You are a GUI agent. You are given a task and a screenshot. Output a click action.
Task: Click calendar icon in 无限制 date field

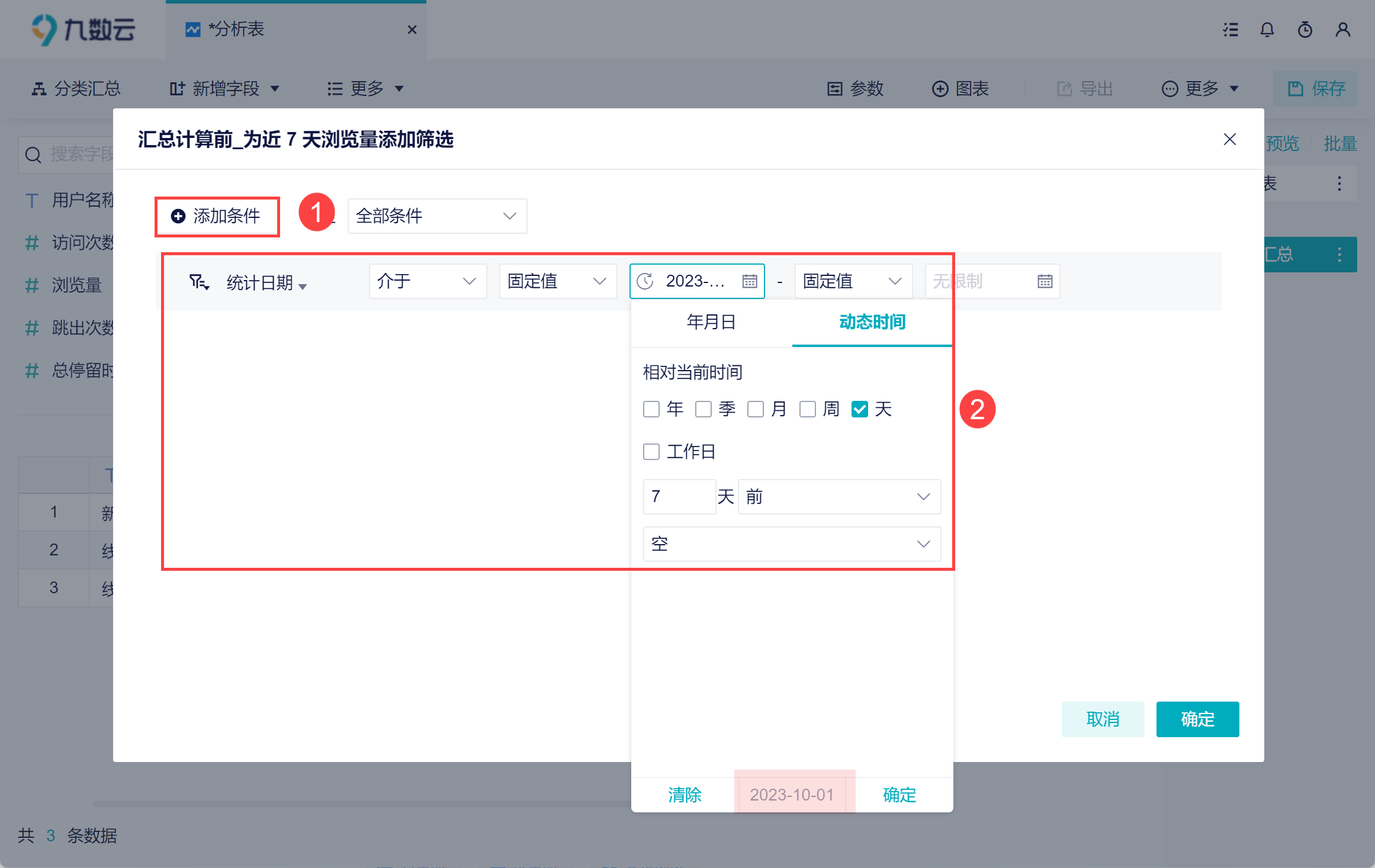click(x=1045, y=281)
